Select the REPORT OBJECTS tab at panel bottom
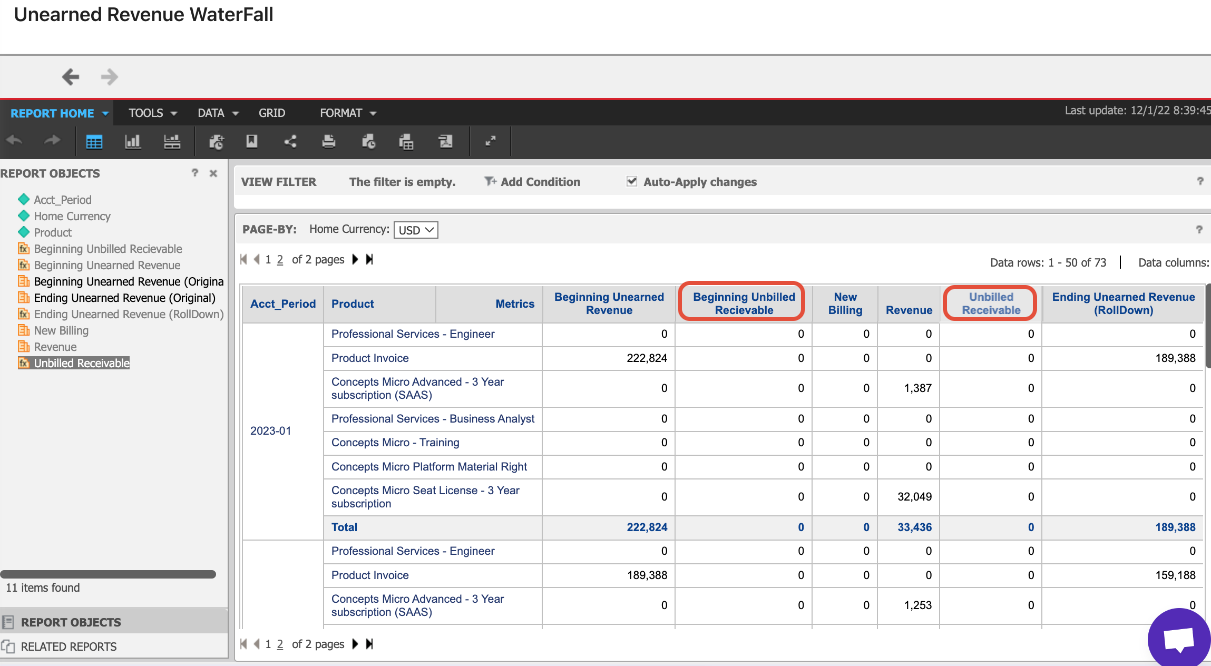 114,622
